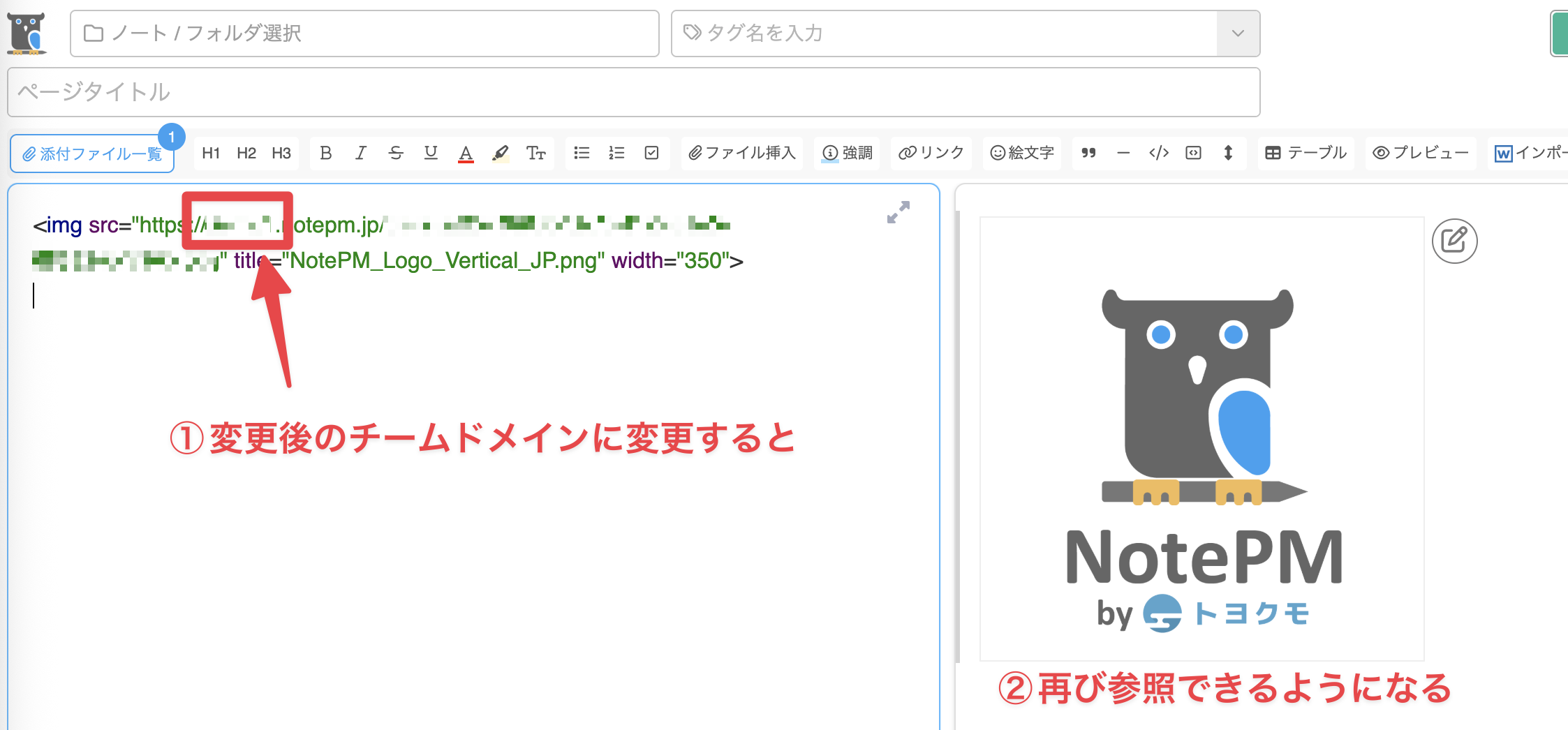Image resolution: width=1568 pixels, height=730 pixels.
Task: Open the tag name dropdown arrow
Action: coord(1238,33)
